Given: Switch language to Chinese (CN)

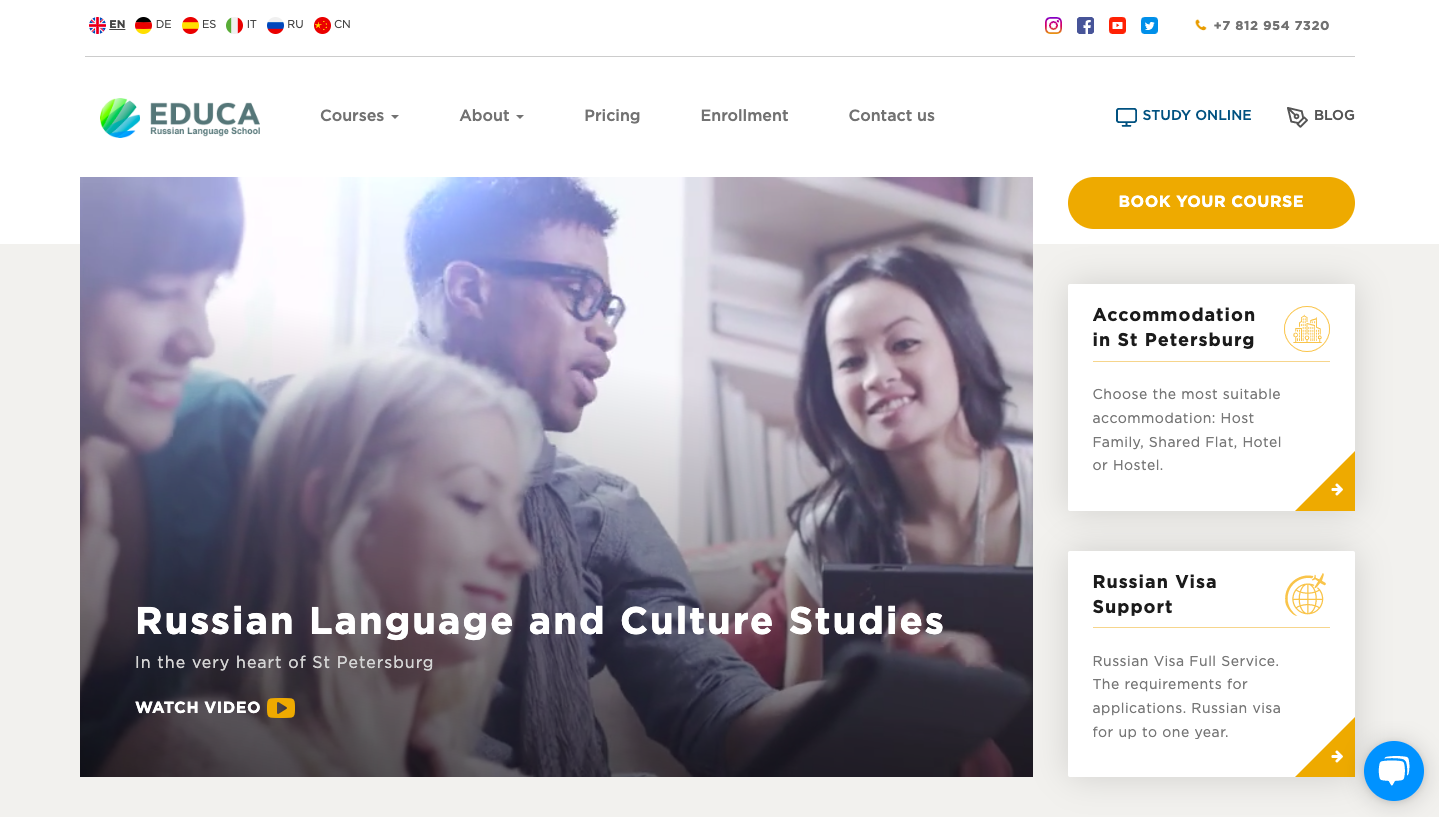Looking at the screenshot, I should tap(332, 25).
